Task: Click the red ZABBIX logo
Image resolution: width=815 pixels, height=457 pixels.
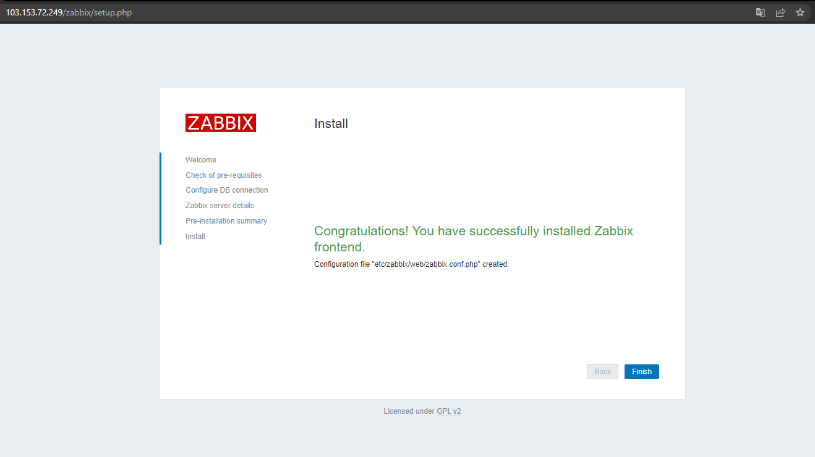Action: [220, 123]
